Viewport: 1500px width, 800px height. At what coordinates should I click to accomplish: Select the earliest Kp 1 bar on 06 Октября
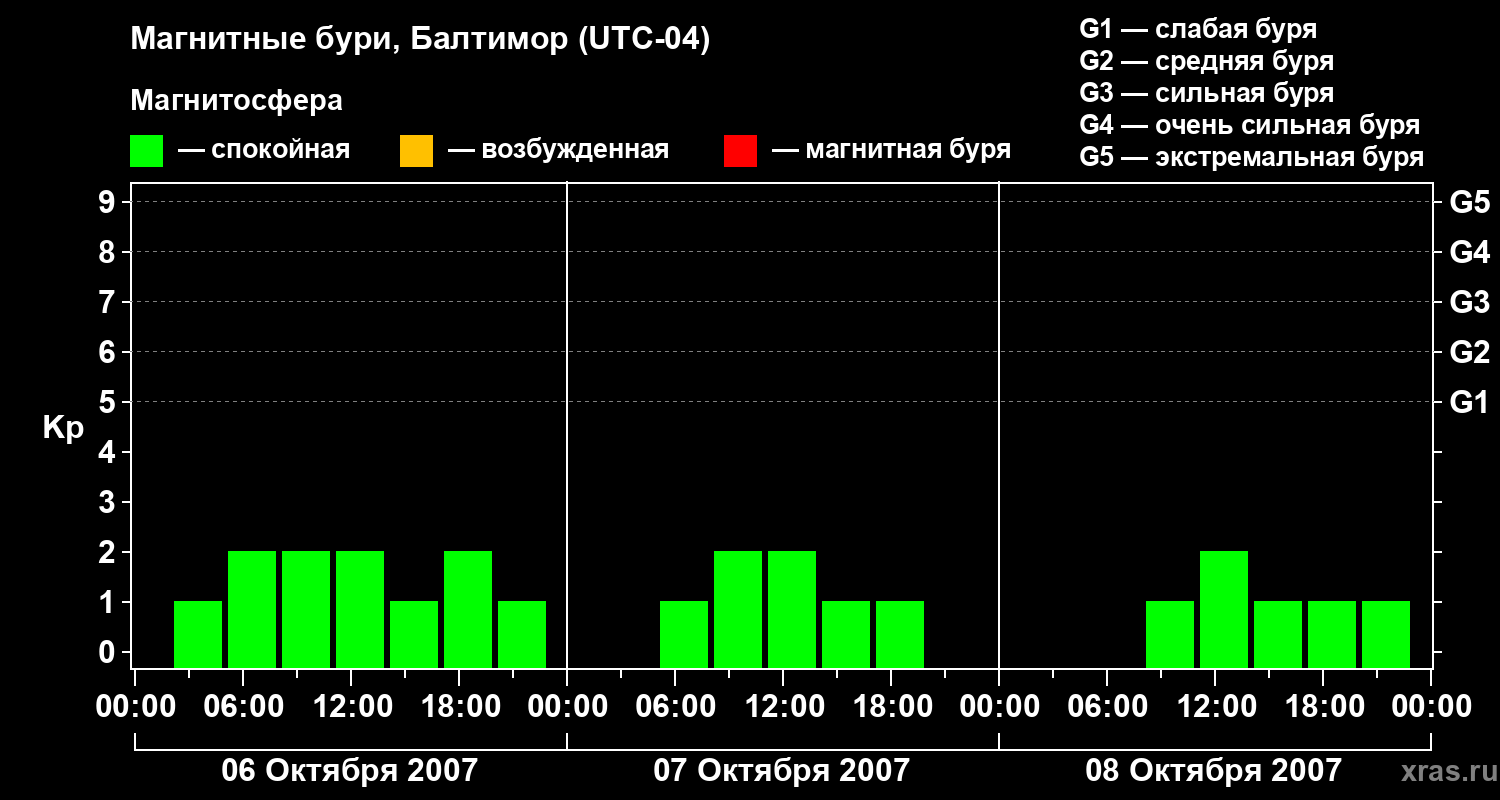198,634
